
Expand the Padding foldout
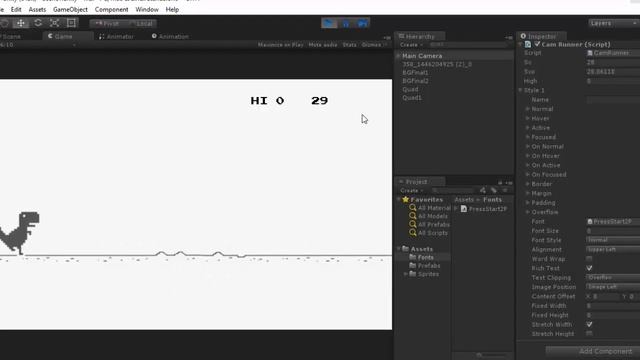tap(527, 203)
